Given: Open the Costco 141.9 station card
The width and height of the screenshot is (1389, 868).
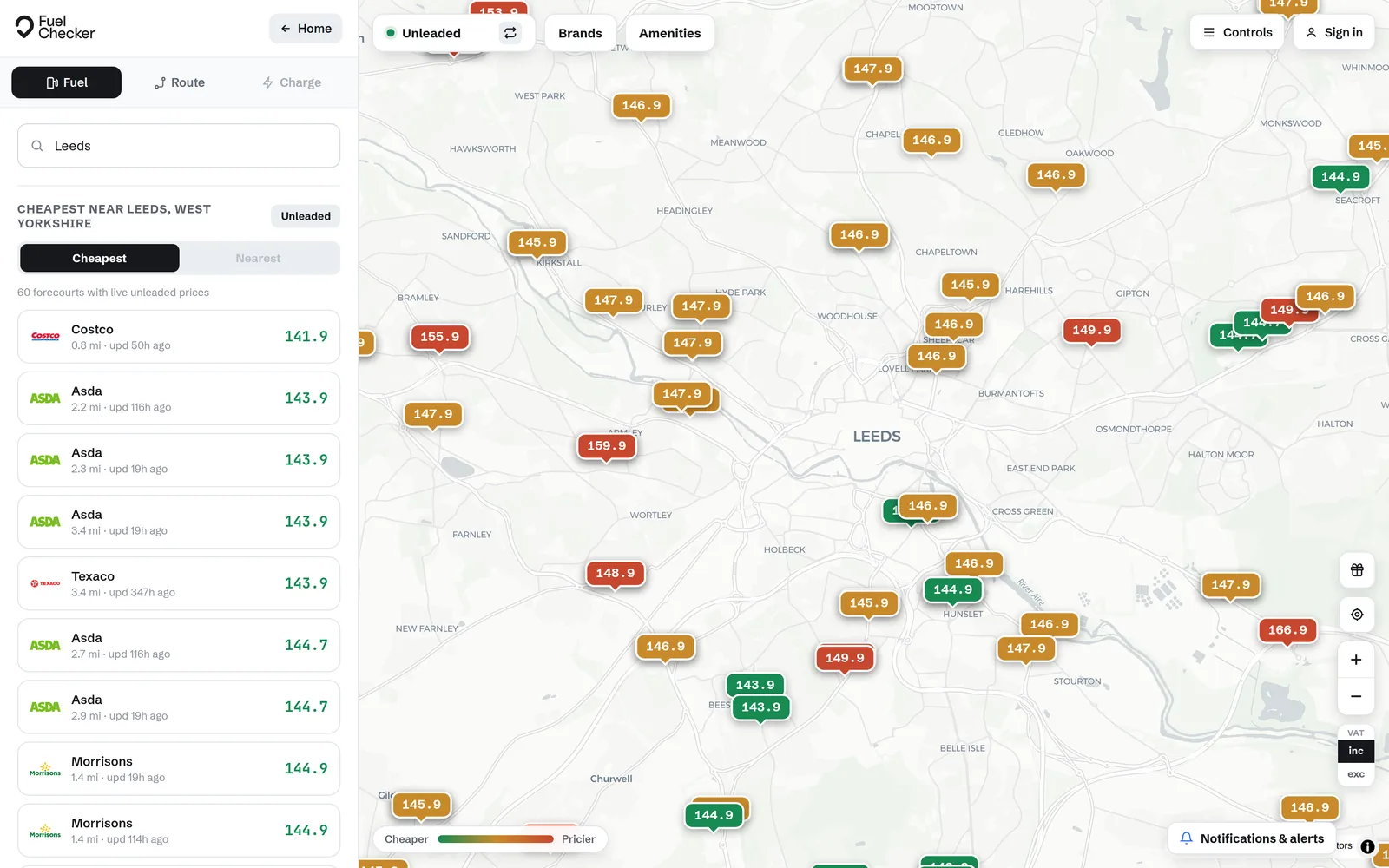Looking at the screenshot, I should pyautogui.click(x=179, y=337).
